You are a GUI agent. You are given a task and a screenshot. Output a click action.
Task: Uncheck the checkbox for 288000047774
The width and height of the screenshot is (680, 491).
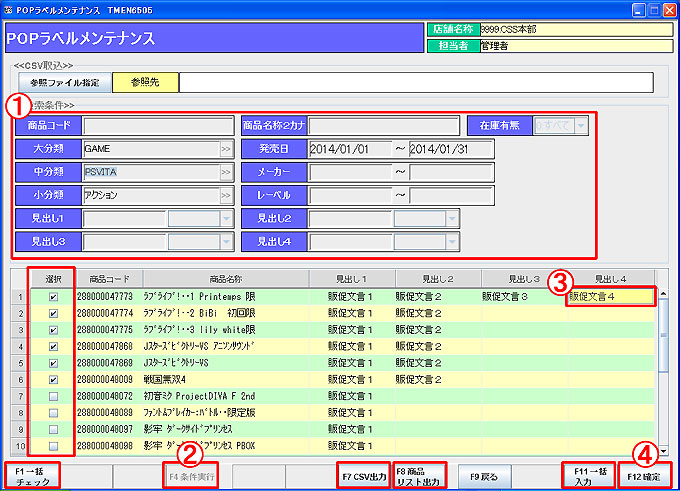coord(53,314)
